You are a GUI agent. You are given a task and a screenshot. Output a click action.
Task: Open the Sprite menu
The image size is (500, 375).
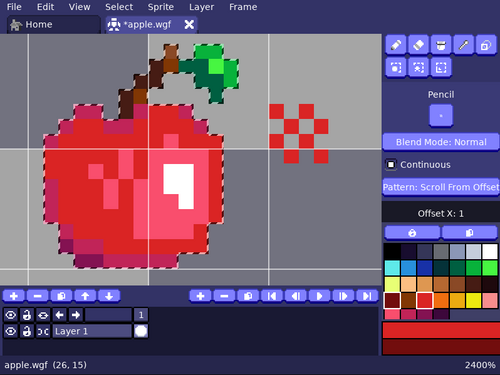161,7
